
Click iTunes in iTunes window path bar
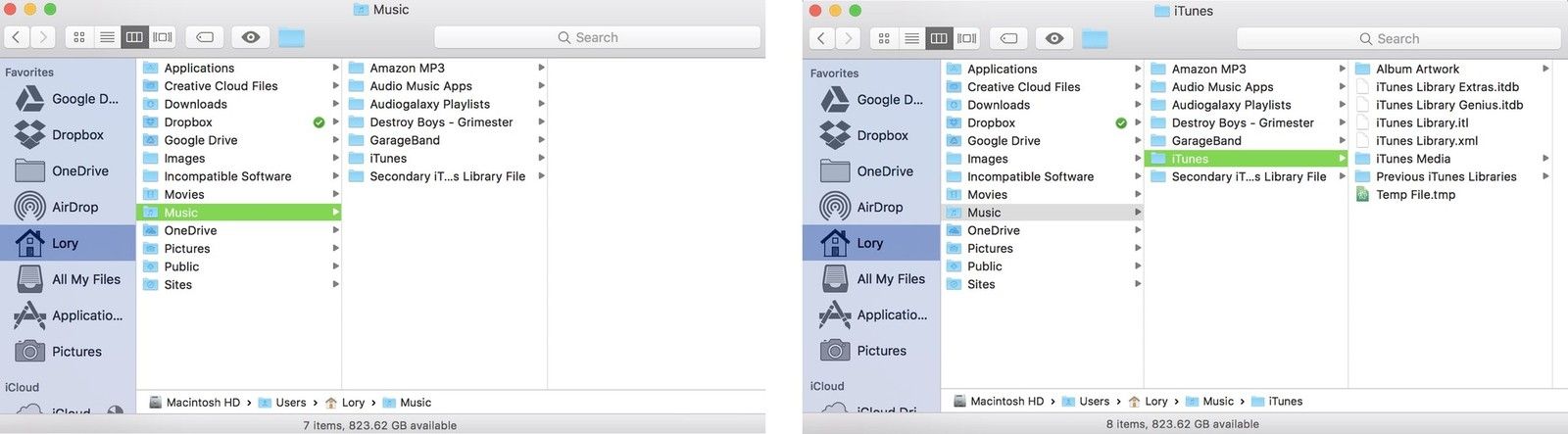[x=1277, y=401]
